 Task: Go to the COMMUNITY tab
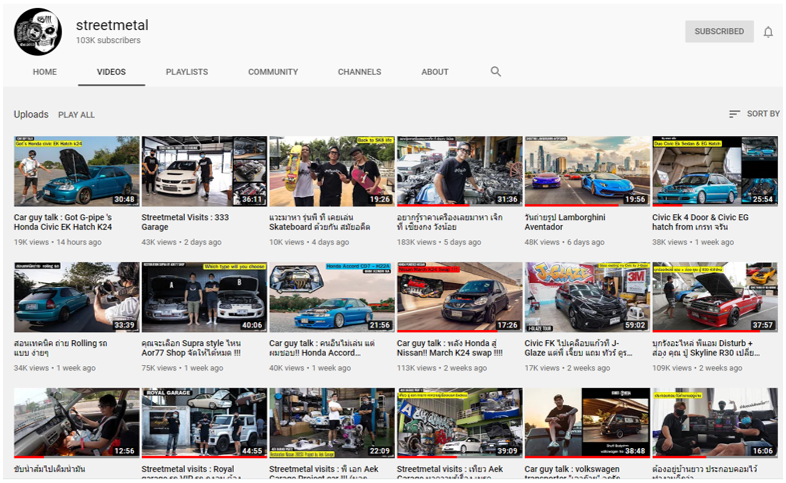[x=273, y=72]
